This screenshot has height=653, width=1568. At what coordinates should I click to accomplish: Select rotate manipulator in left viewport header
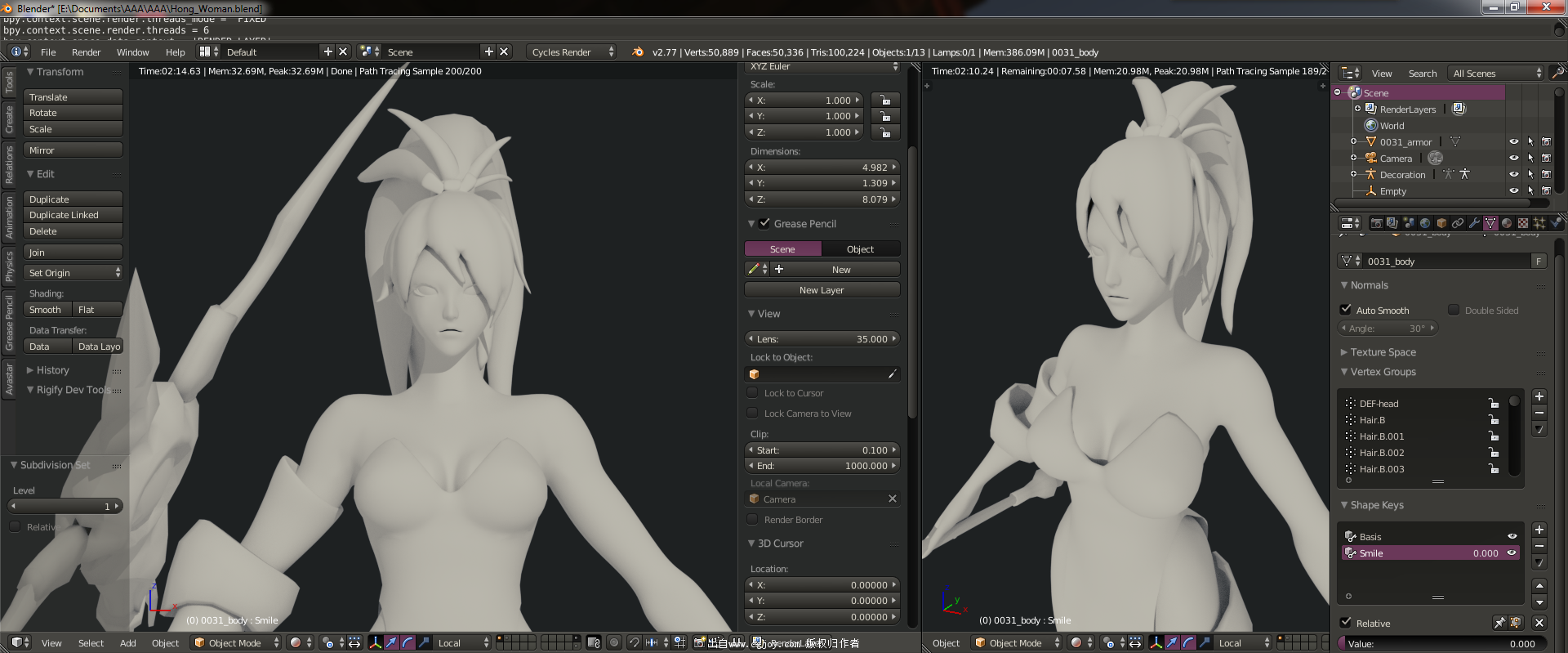tap(408, 642)
